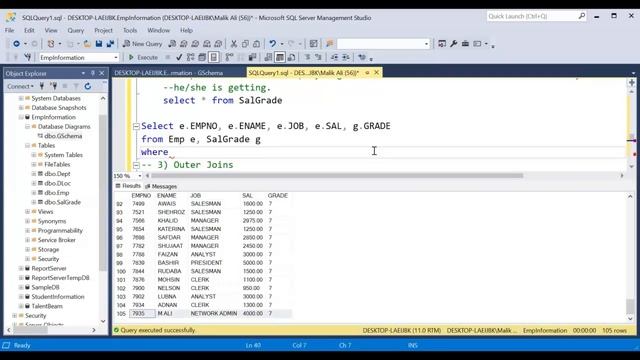Click the Open File folder icon
This screenshot has width=640, height=360.
tap(87, 44)
